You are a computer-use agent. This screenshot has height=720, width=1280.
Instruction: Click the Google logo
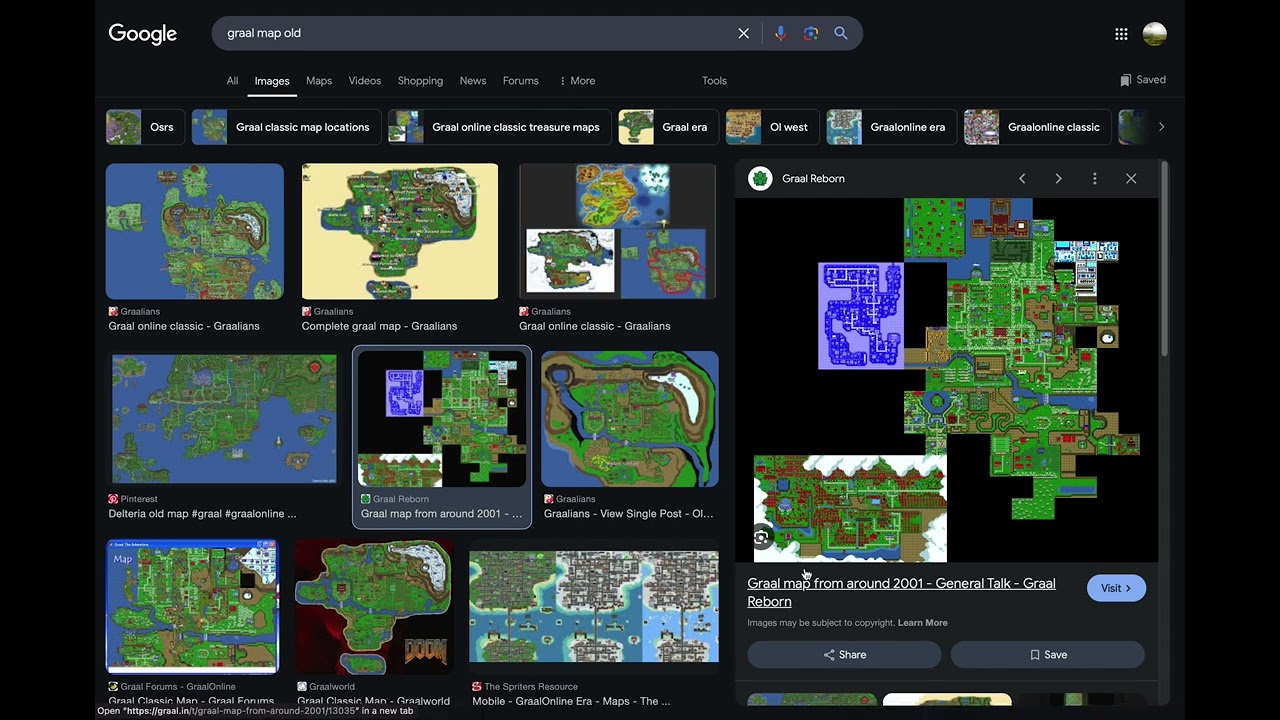pyautogui.click(x=143, y=34)
